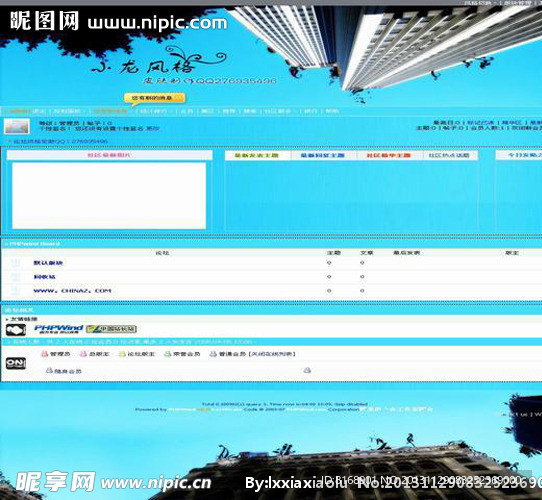
Task: Open the WWW.CHINAZ.COM forum link
Action: [x=72, y=290]
